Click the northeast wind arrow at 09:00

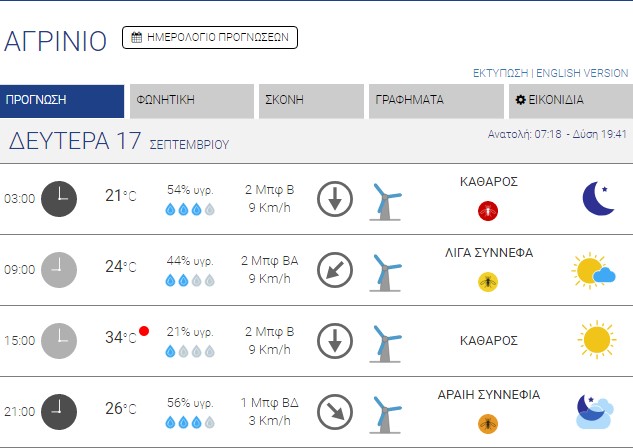pos(335,269)
